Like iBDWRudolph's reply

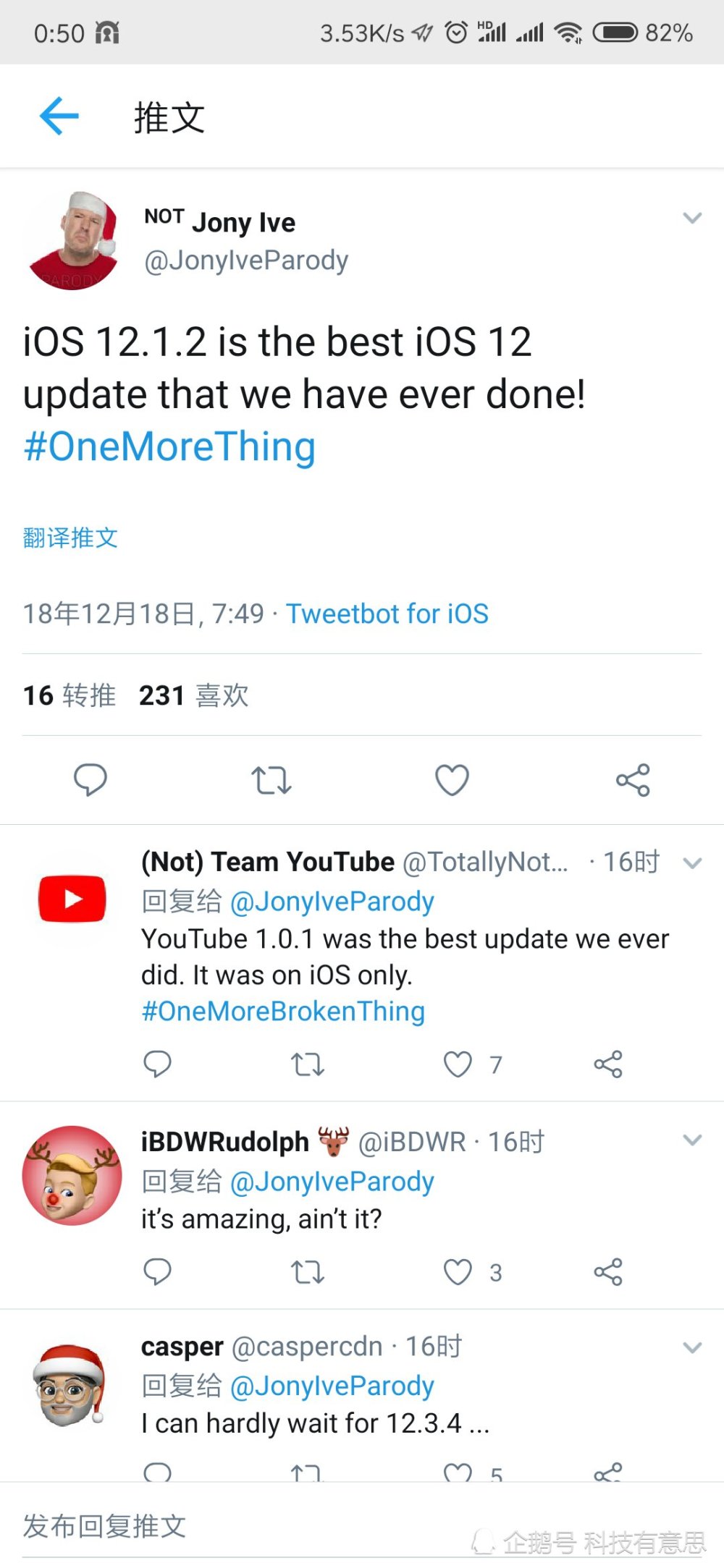458,1272
